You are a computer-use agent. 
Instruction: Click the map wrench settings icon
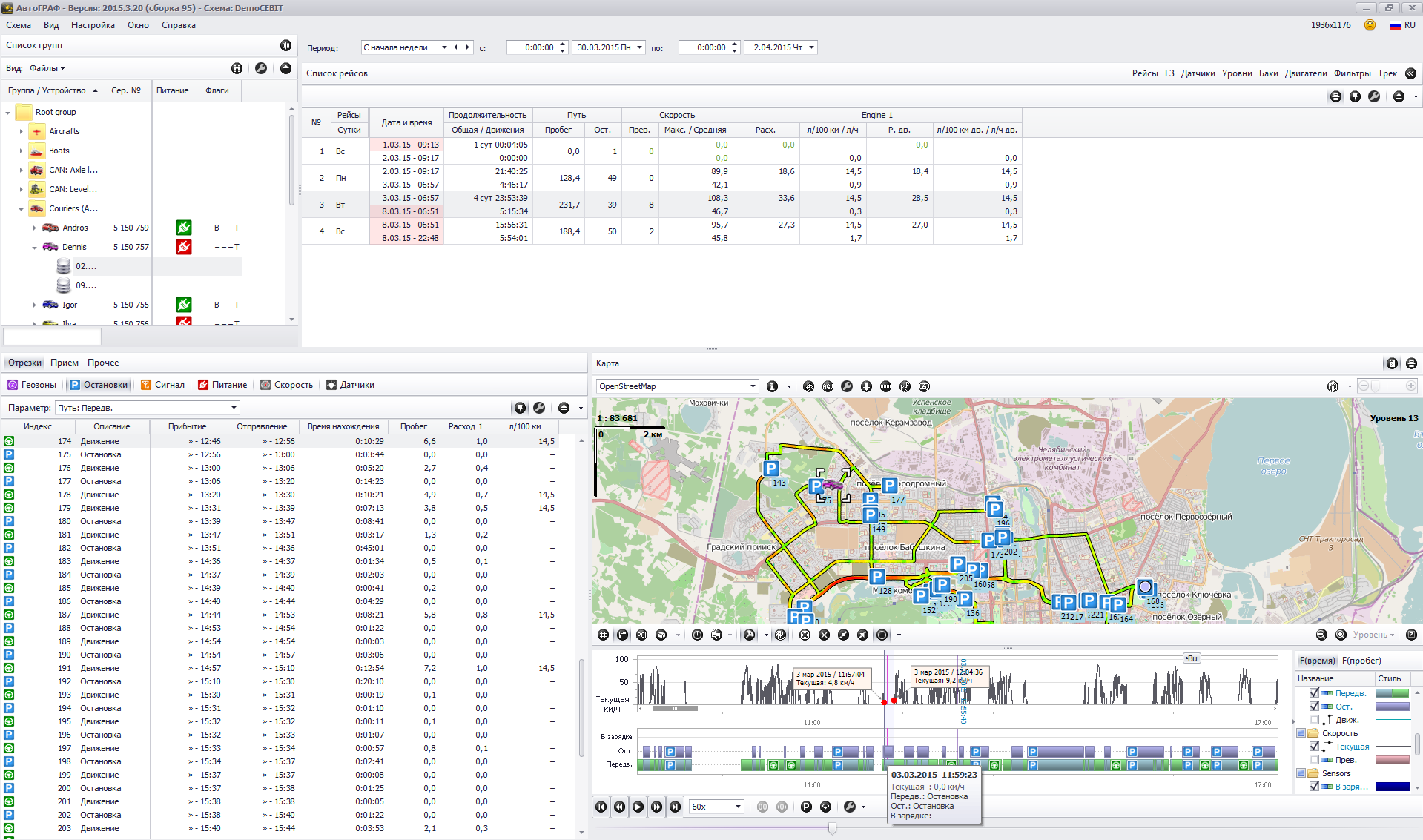click(x=847, y=386)
